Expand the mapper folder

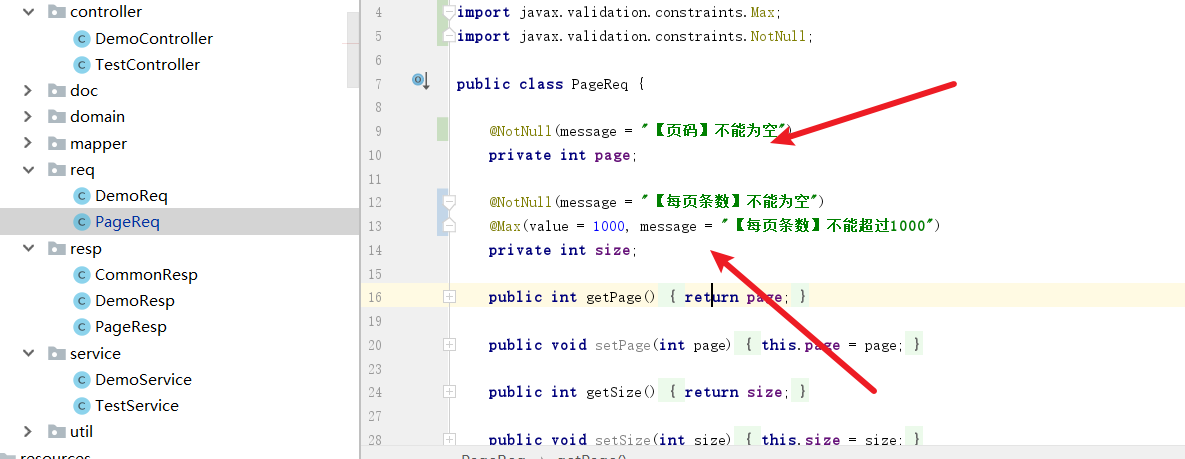point(29,144)
